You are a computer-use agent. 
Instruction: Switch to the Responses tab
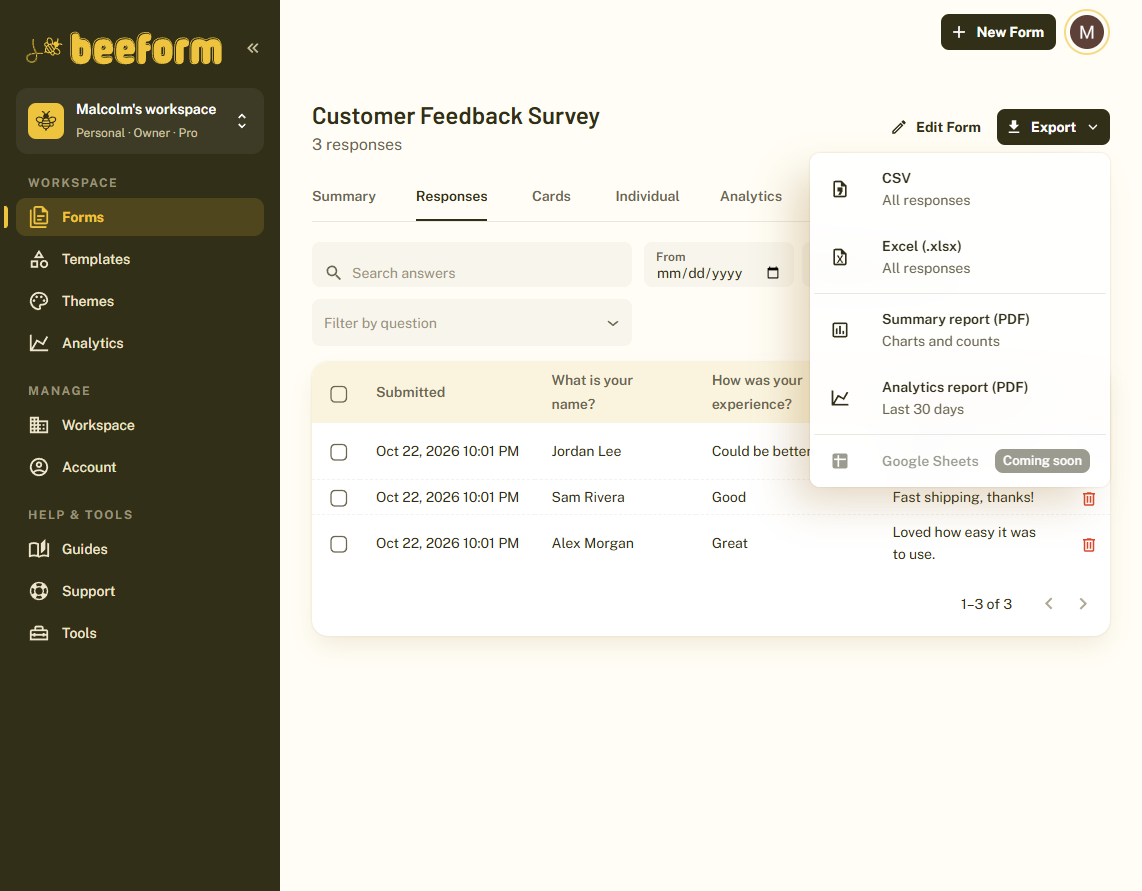[x=452, y=196]
